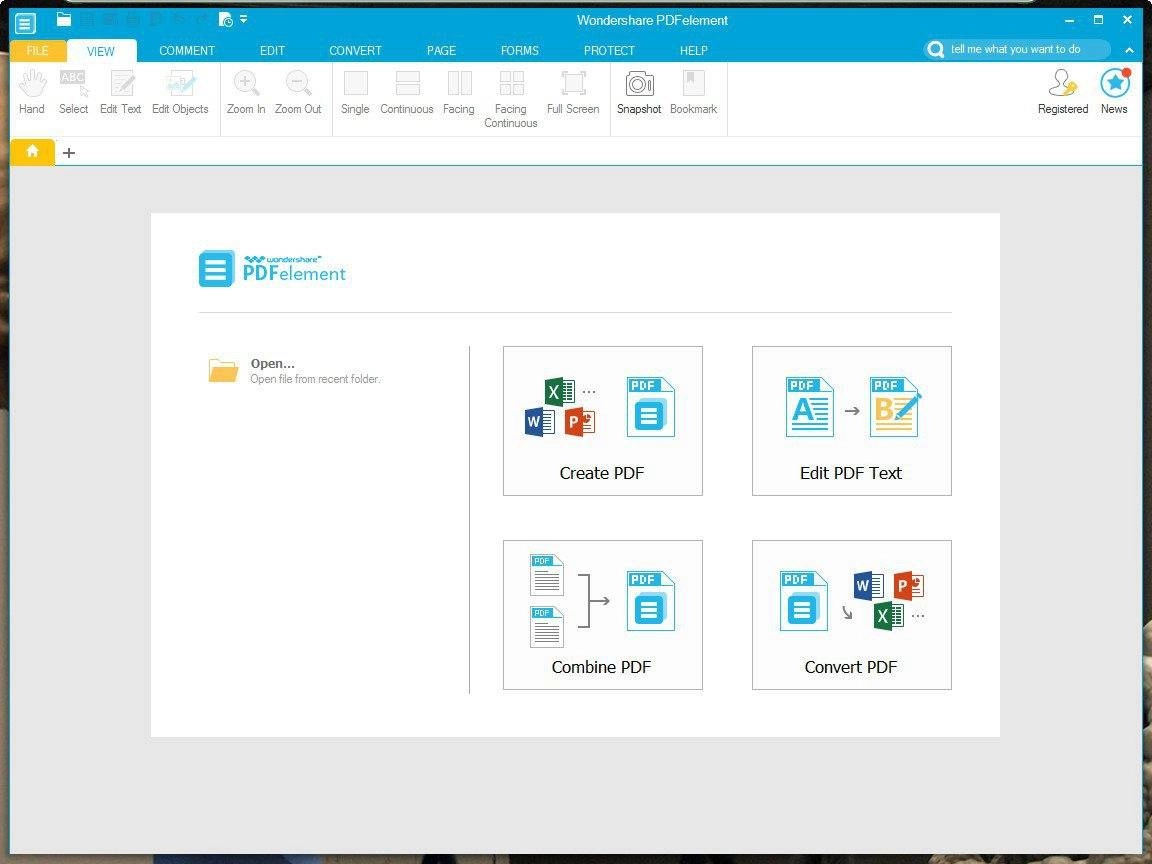Go to the Home tab with house icon
Image resolution: width=1152 pixels, height=864 pixels.
click(x=32, y=151)
